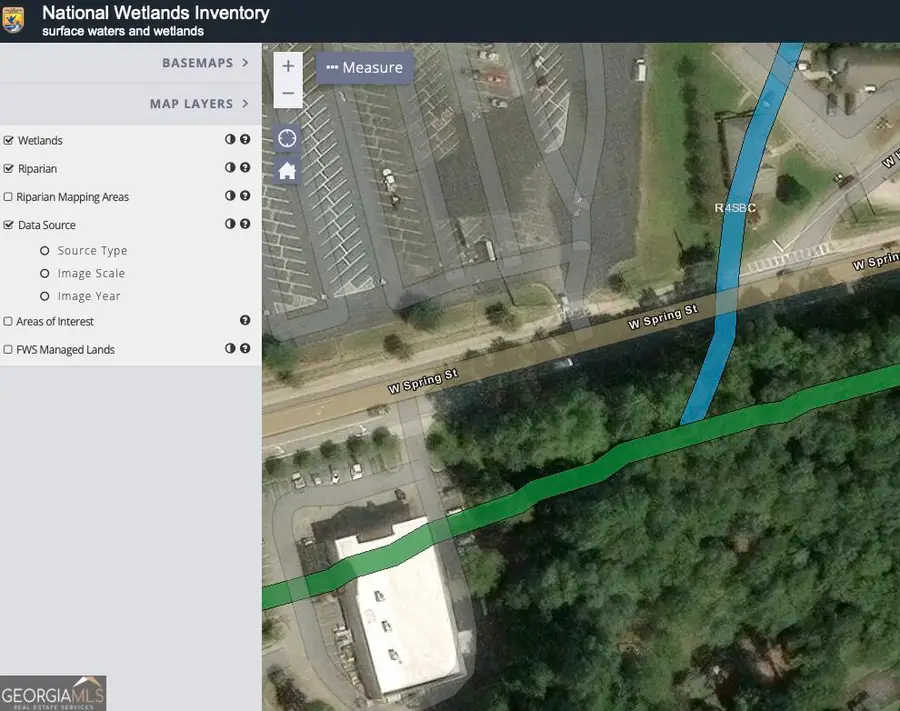Adjust Riparian Mapping Areas transparency icon

[230, 196]
